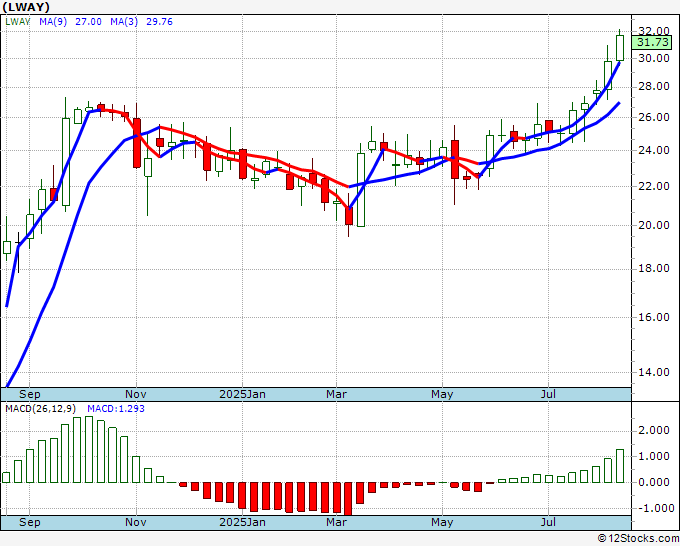
Task: Click the last green MACD histogram bar
Action: click(x=620, y=466)
